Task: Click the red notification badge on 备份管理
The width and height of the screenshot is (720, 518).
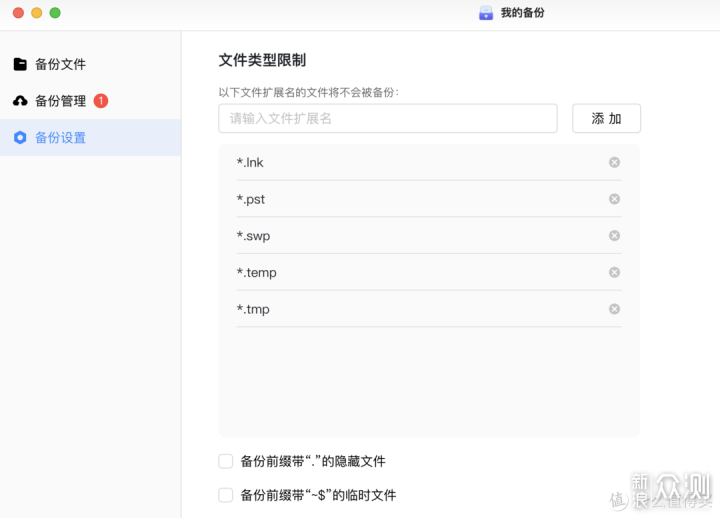Action: point(101,101)
